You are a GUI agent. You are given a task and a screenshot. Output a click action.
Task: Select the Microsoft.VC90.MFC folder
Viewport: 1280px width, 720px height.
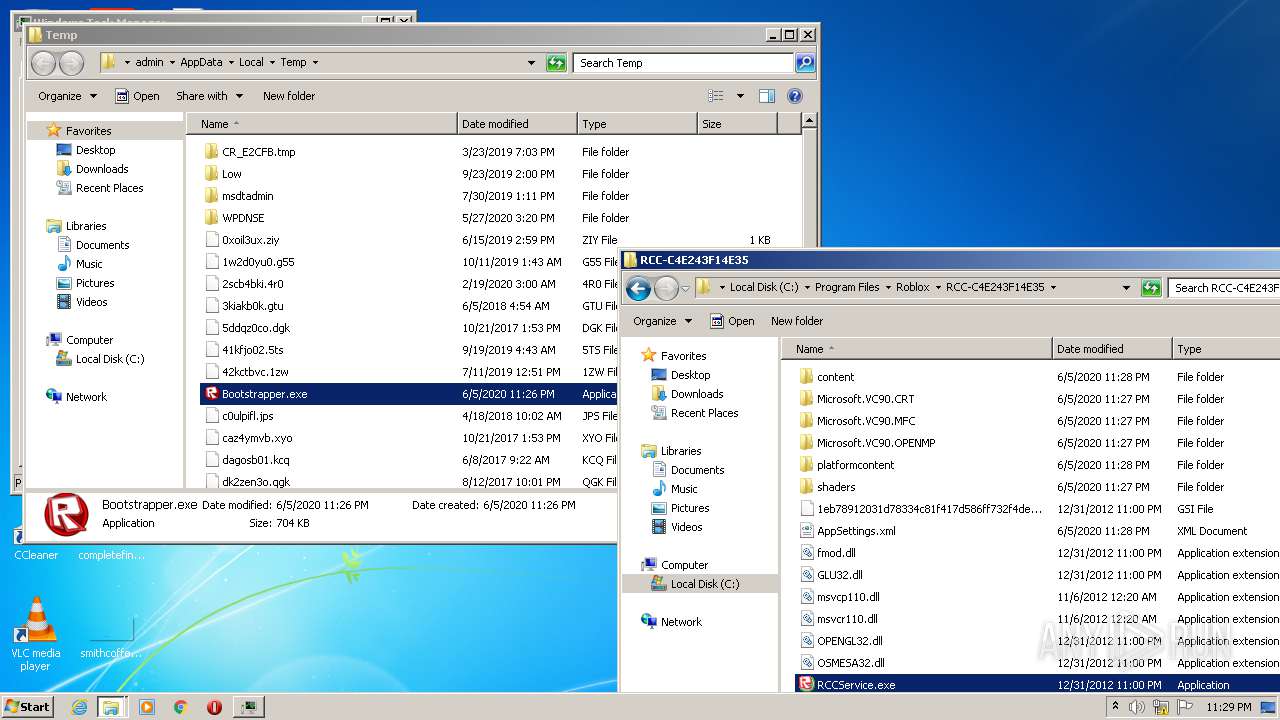coord(866,421)
